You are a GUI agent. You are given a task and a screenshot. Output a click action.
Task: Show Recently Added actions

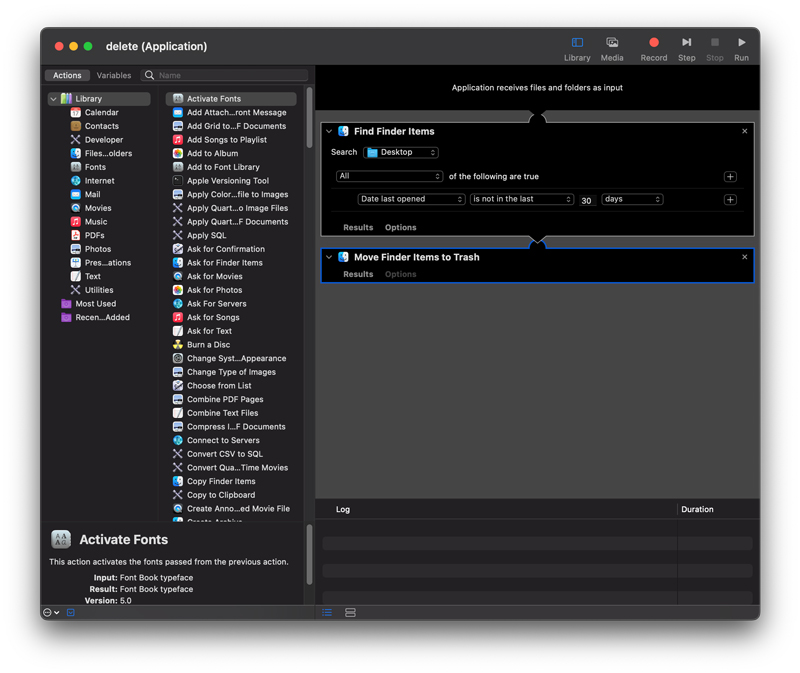(102, 317)
